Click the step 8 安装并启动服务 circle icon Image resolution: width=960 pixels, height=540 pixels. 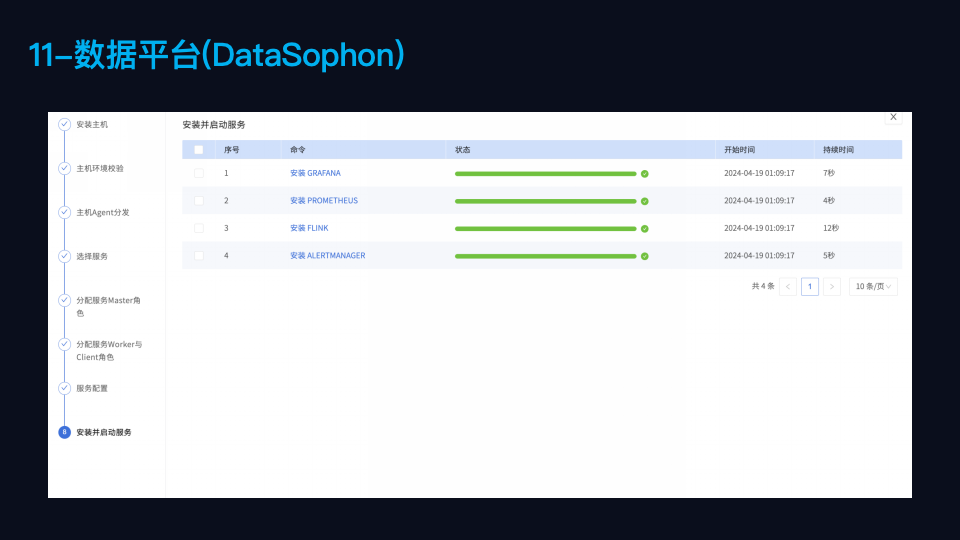pyautogui.click(x=64, y=432)
